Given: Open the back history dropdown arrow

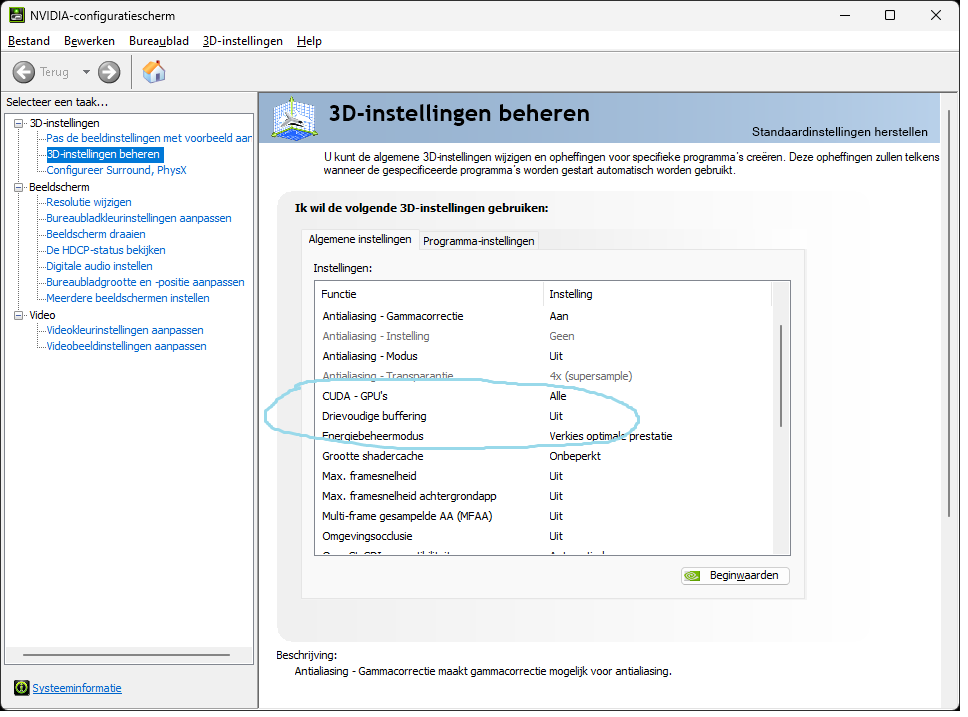Looking at the screenshot, I should click(86, 72).
